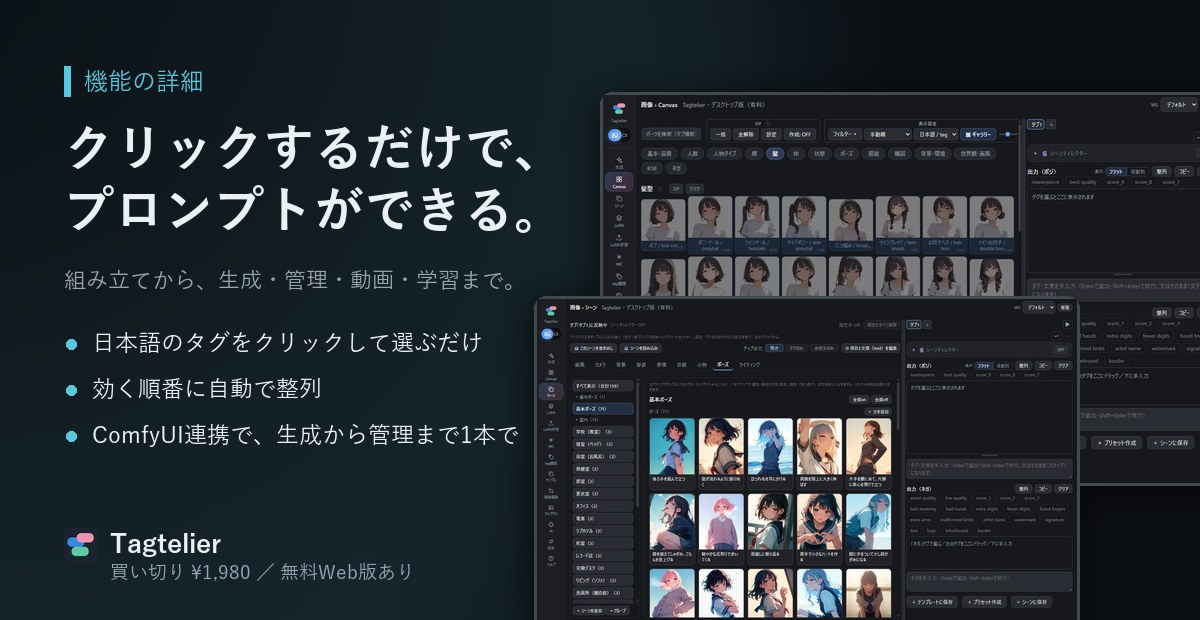Add a new tab with plus in back window

pos(1051,124)
